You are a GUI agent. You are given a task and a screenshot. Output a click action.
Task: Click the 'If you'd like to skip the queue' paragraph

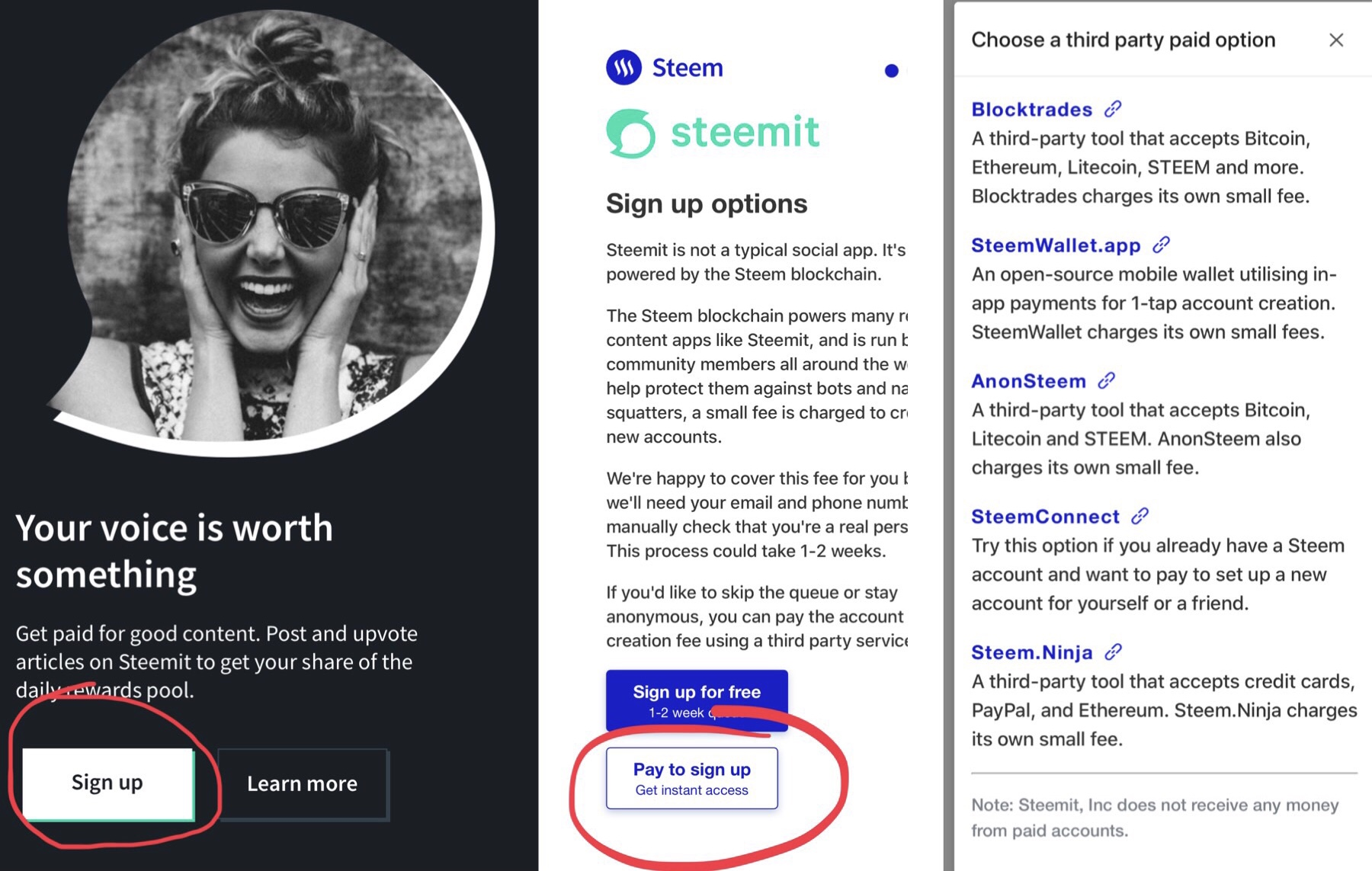[x=757, y=616]
